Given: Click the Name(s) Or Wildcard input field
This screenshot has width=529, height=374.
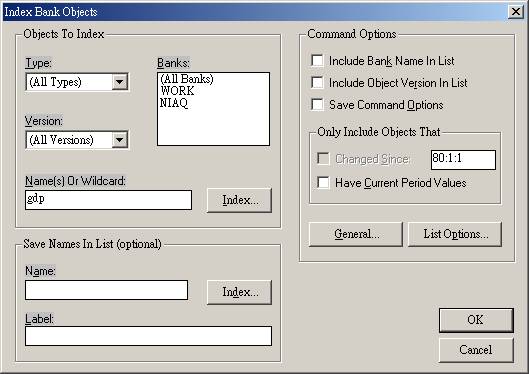Looking at the screenshot, I should click(108, 200).
